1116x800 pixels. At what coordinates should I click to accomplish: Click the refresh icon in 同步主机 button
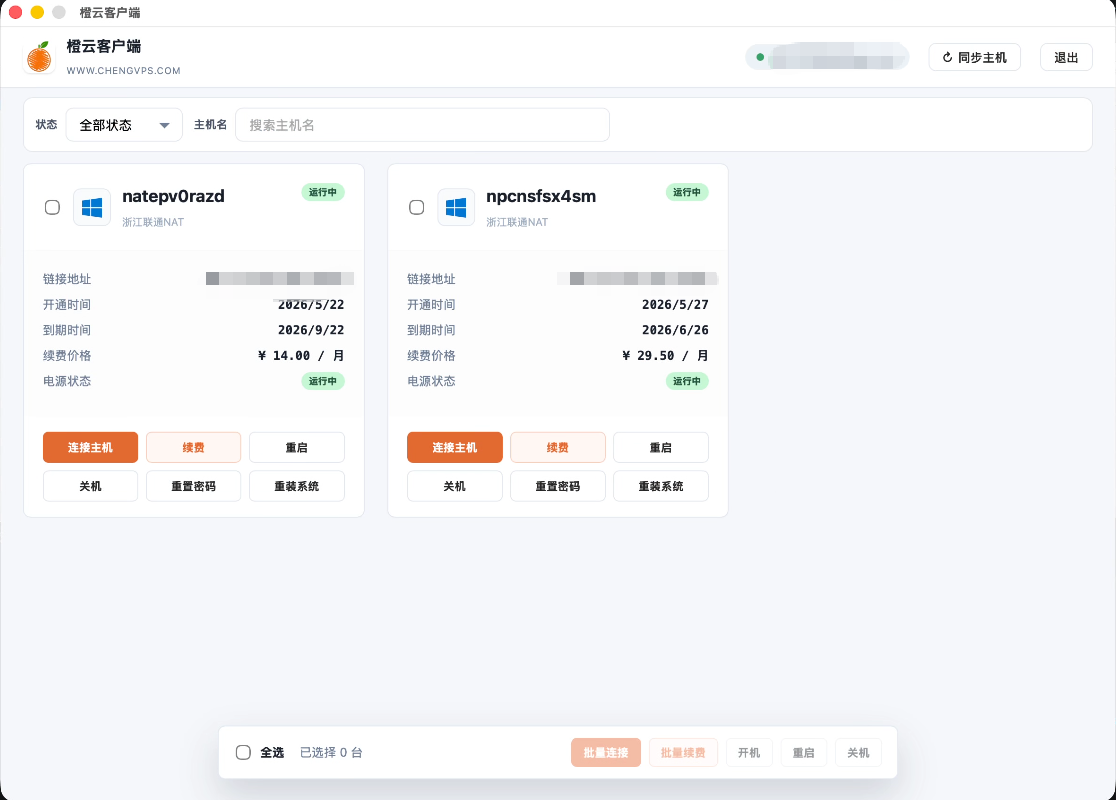click(947, 58)
